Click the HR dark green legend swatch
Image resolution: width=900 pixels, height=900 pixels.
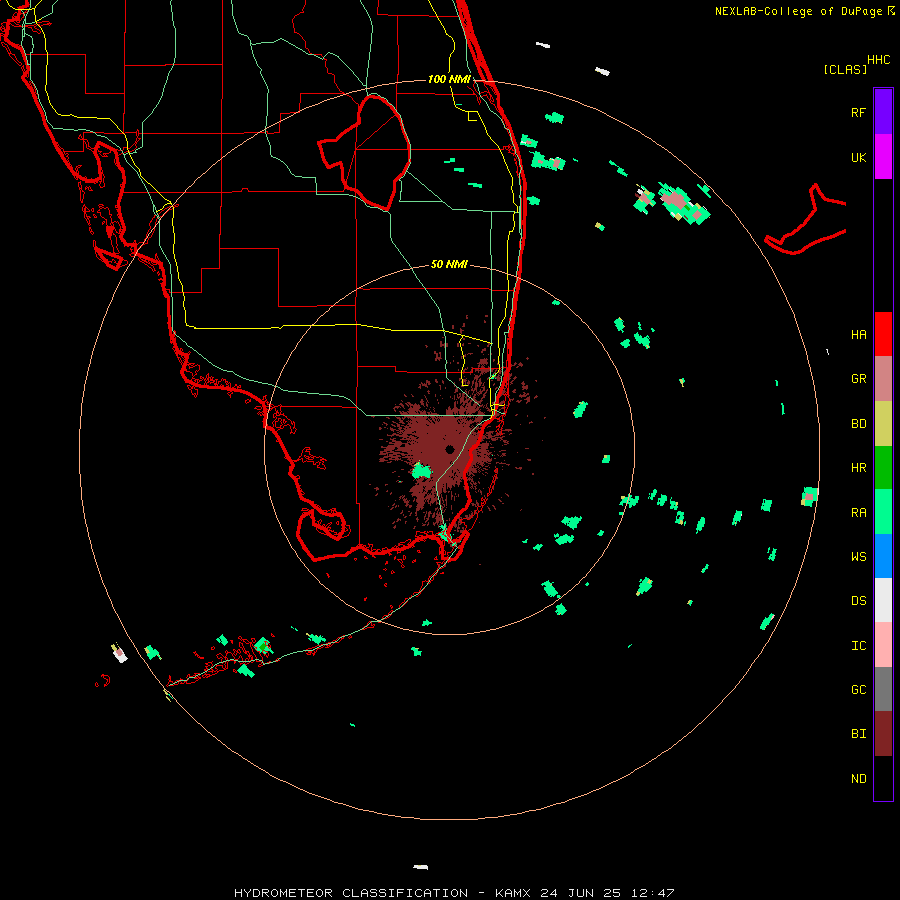point(883,468)
